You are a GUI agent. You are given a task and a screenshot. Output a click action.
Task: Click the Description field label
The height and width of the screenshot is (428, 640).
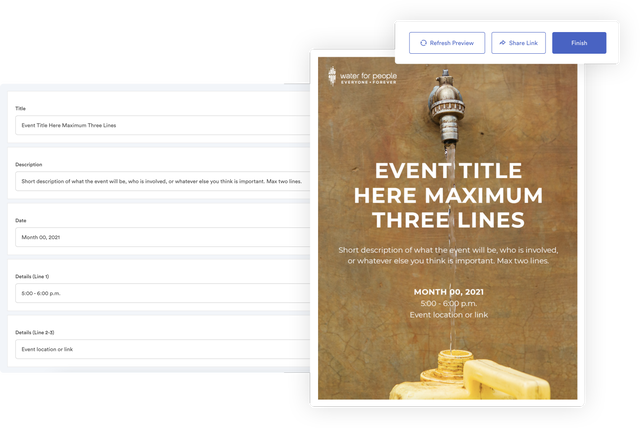click(x=29, y=164)
